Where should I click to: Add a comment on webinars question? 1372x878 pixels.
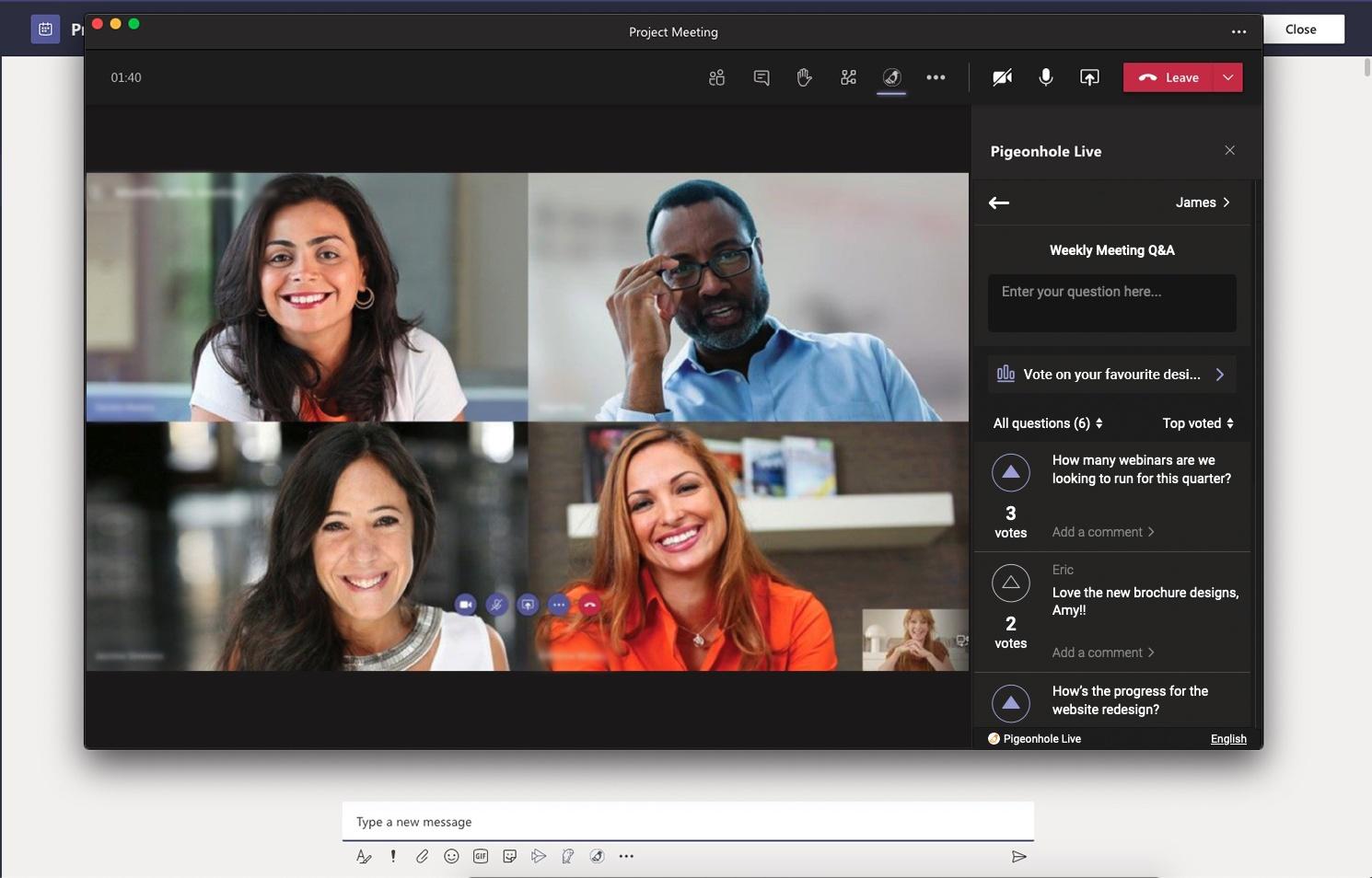tap(1103, 532)
